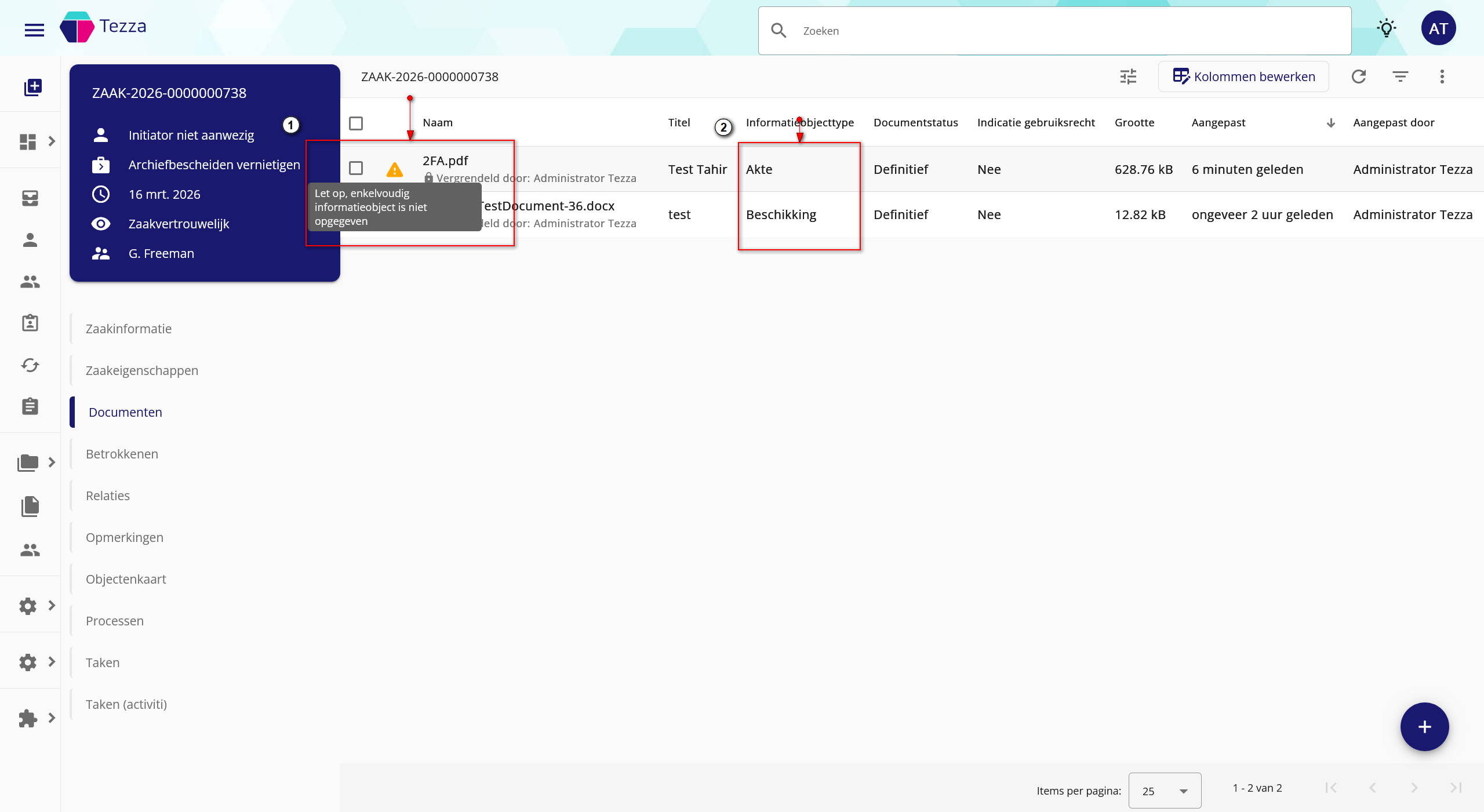Screen dimensions: 1484x812
Task: Open the Zaakinformatie tab
Action: [x=129, y=329]
